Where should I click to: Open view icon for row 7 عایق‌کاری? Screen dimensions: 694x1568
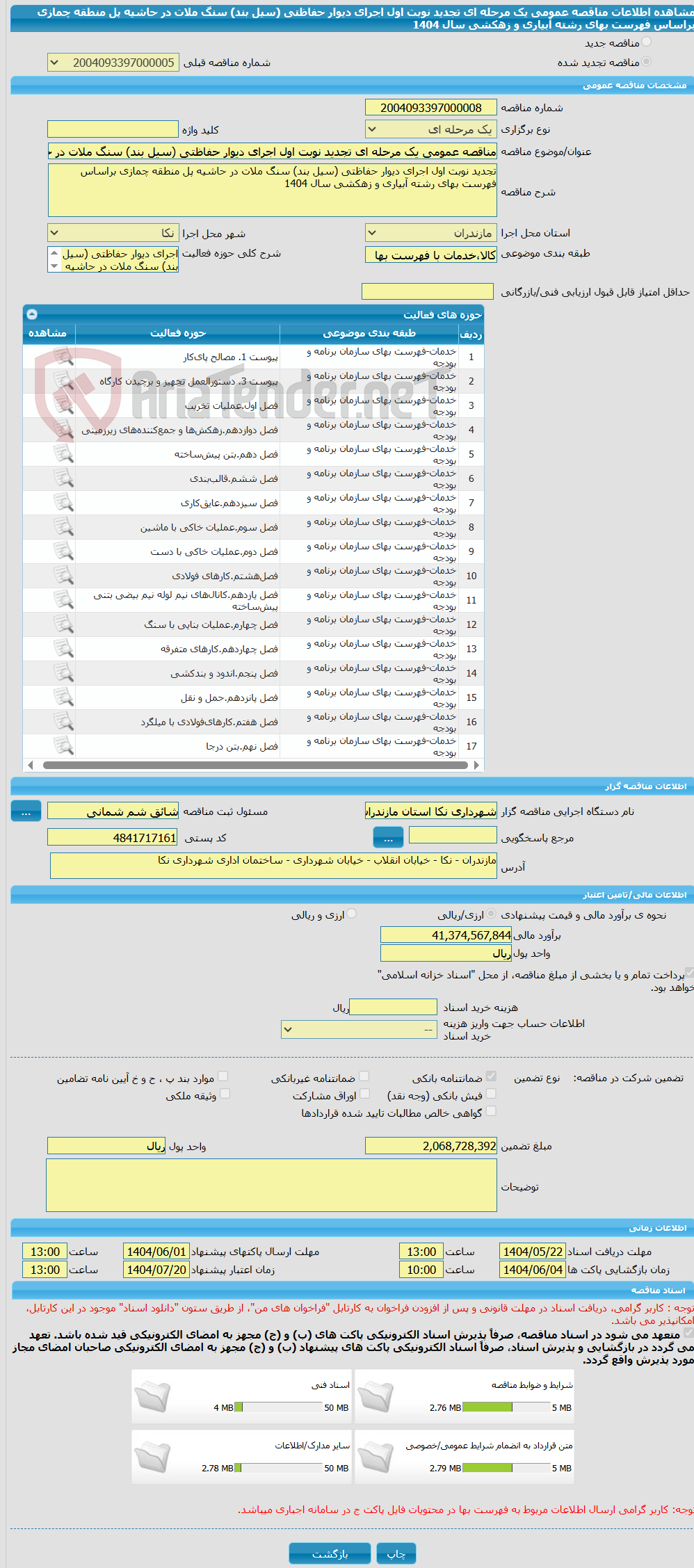(63, 503)
